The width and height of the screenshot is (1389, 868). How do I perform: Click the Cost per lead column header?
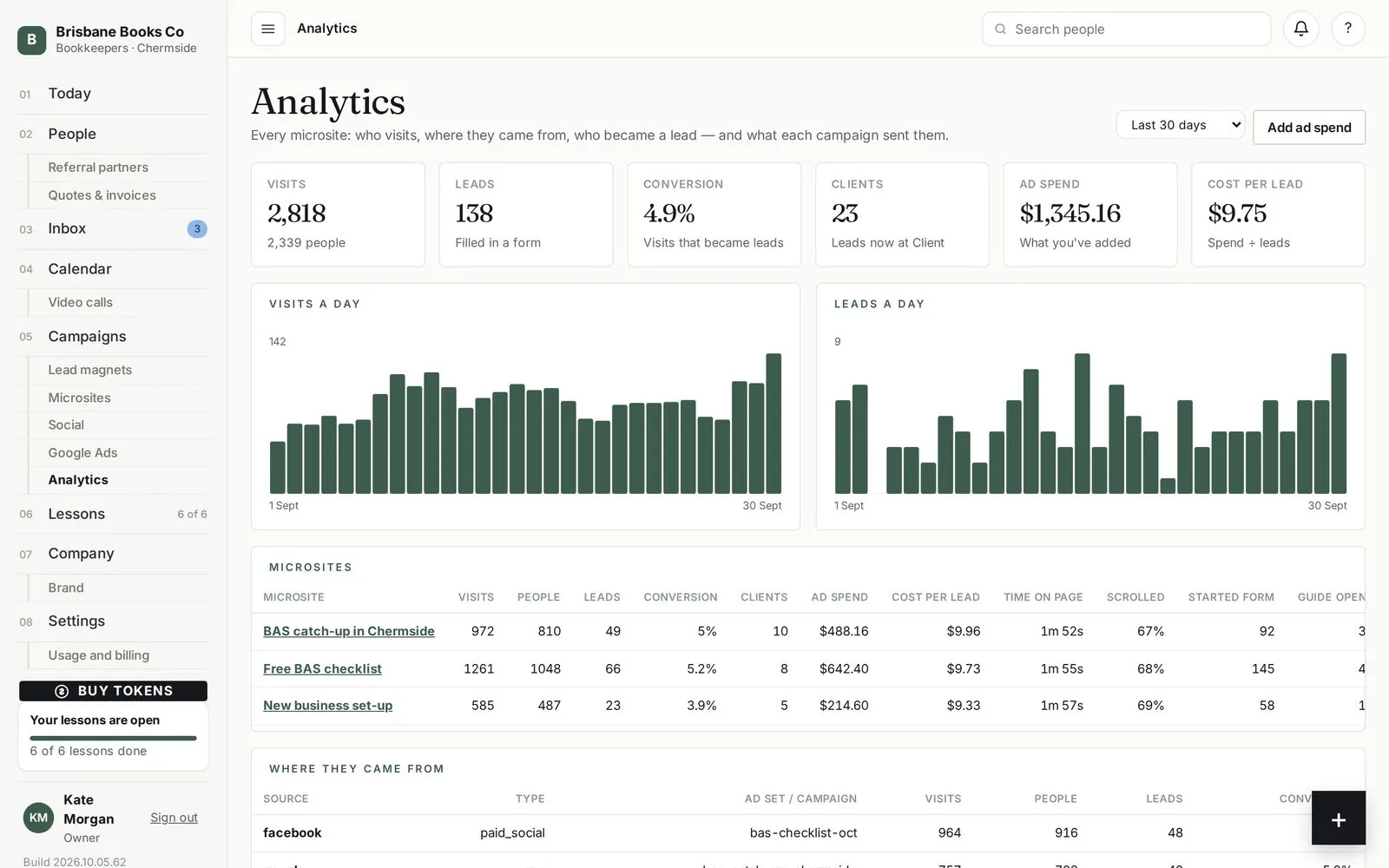tap(935, 597)
